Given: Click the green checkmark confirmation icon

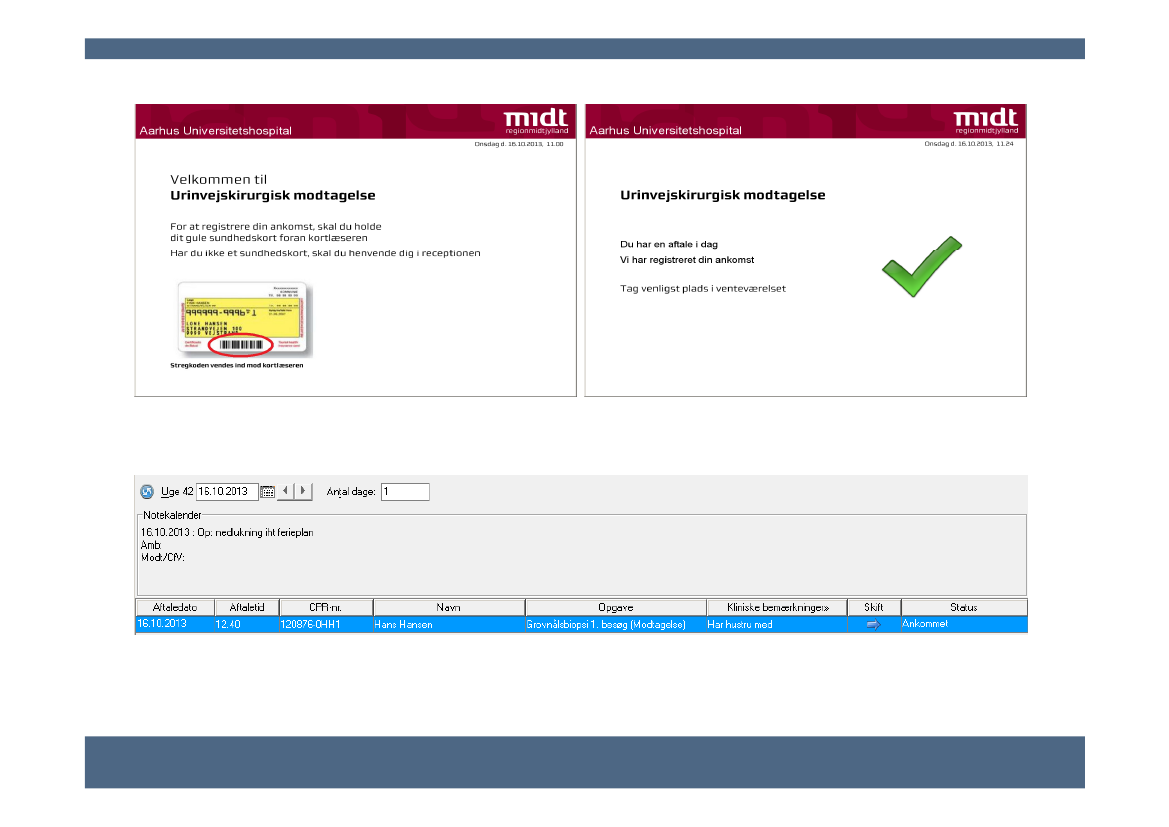Looking at the screenshot, I should click(920, 266).
